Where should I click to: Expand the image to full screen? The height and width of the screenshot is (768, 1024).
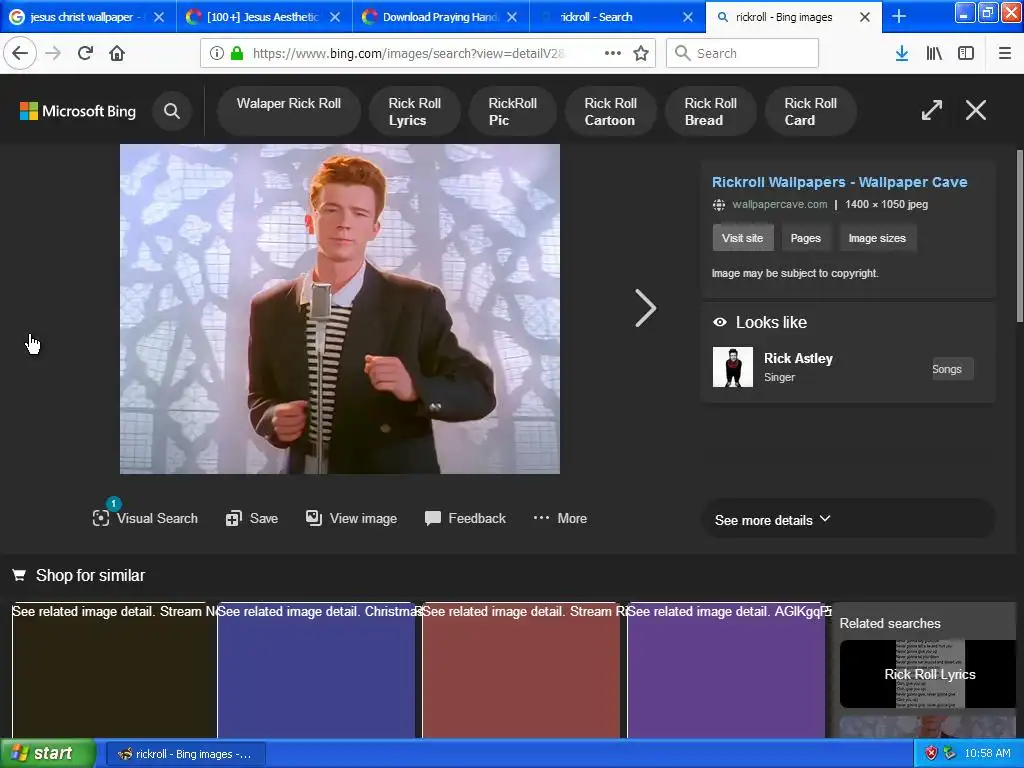[932, 110]
